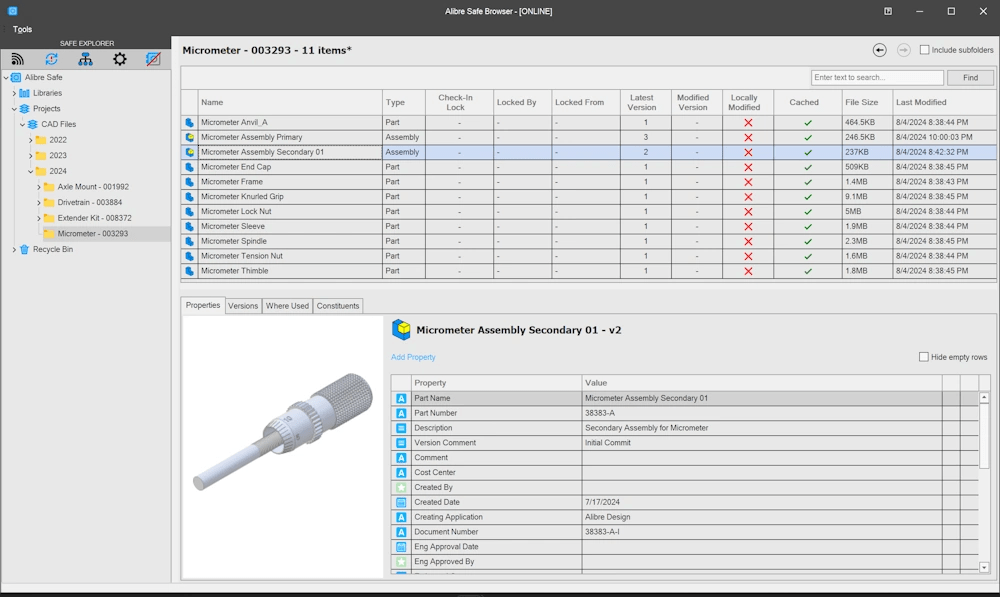Click the crossed-out preview icon in Safe Explorer
This screenshot has height=597, width=1000.
coord(153,59)
